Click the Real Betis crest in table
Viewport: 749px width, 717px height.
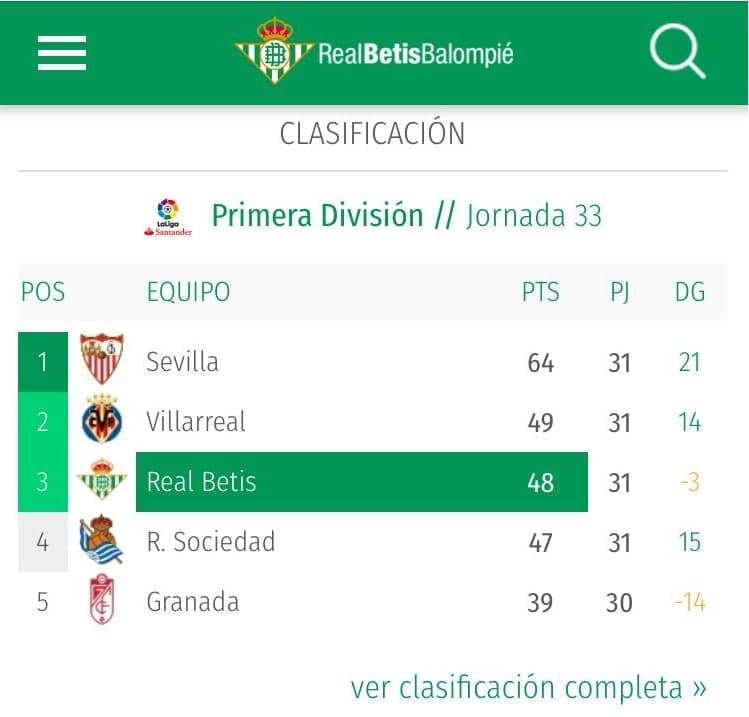[102, 481]
